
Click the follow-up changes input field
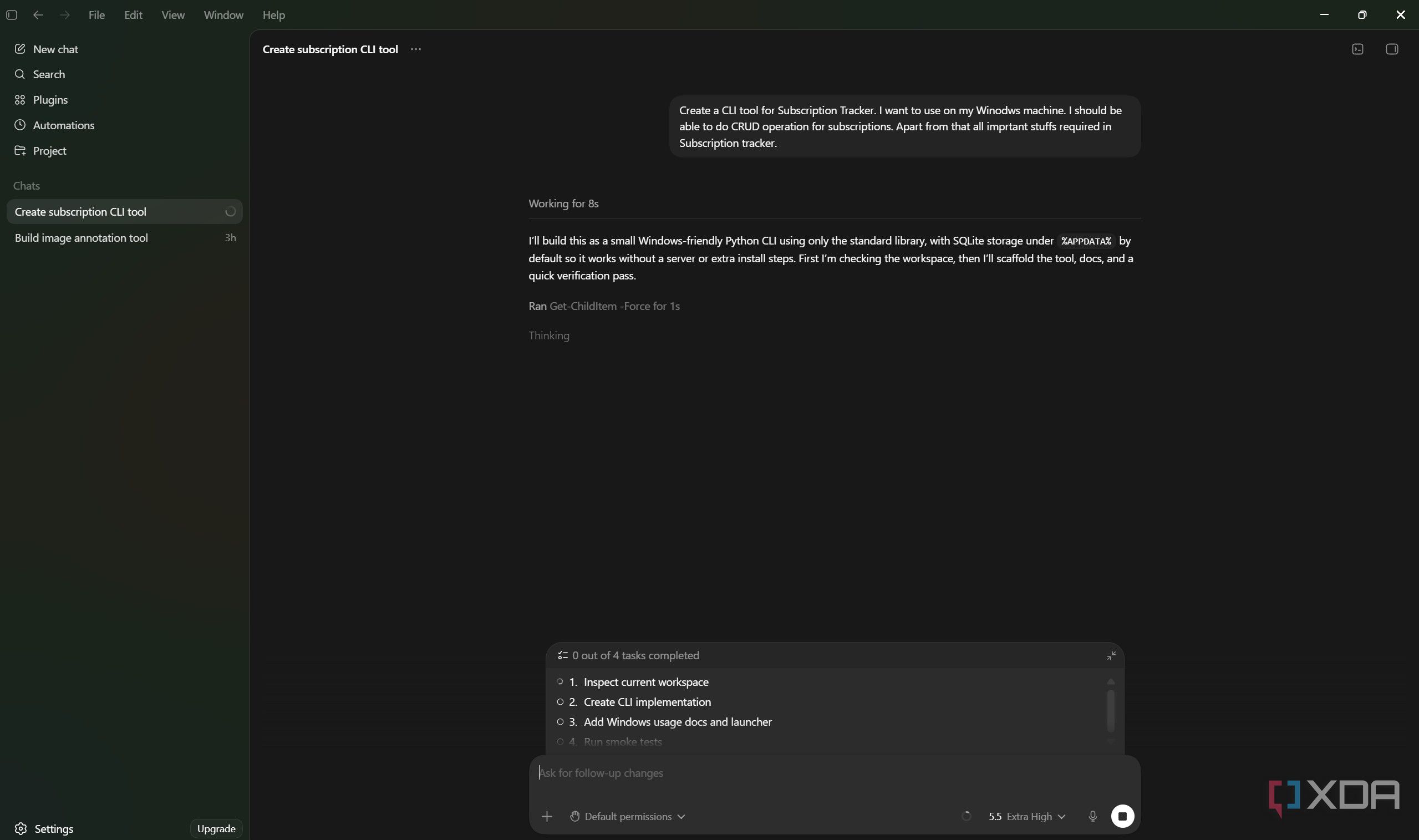click(x=835, y=773)
